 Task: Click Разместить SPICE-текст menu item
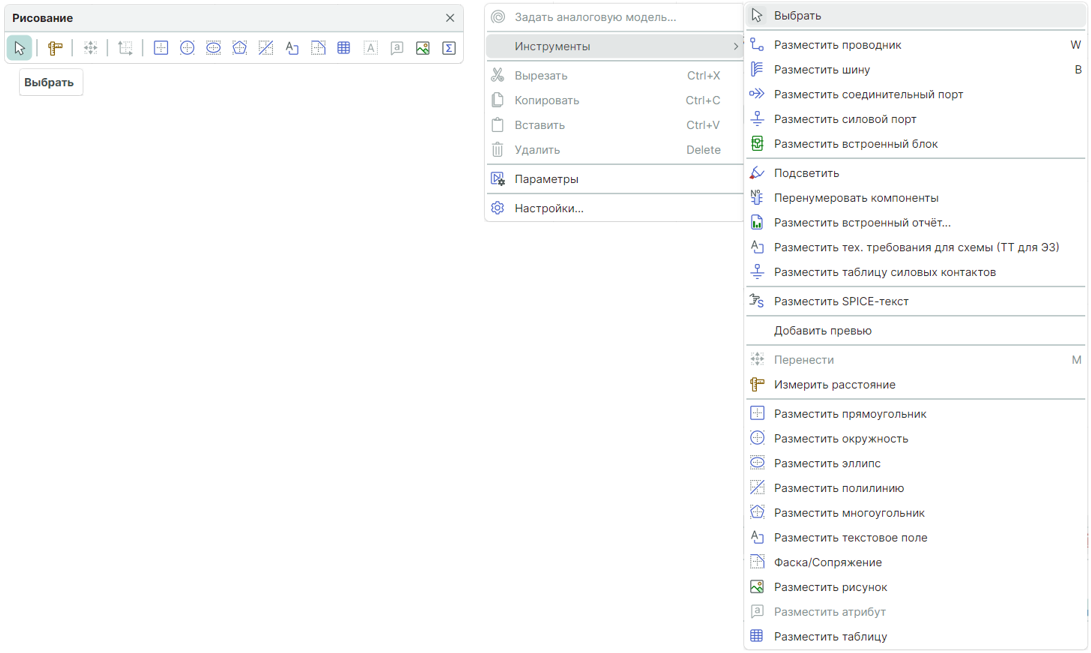(x=840, y=301)
